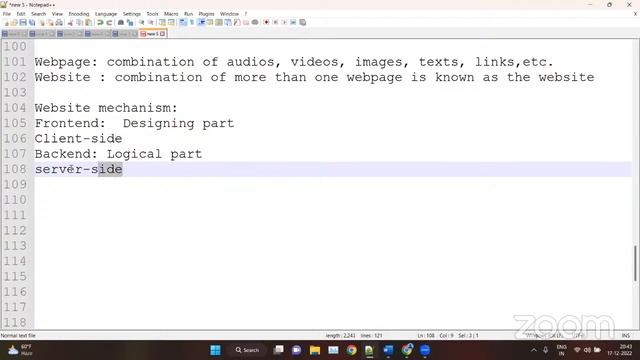This screenshot has height=360, width=640.
Task: Start recording a macro
Action: click(266, 23)
